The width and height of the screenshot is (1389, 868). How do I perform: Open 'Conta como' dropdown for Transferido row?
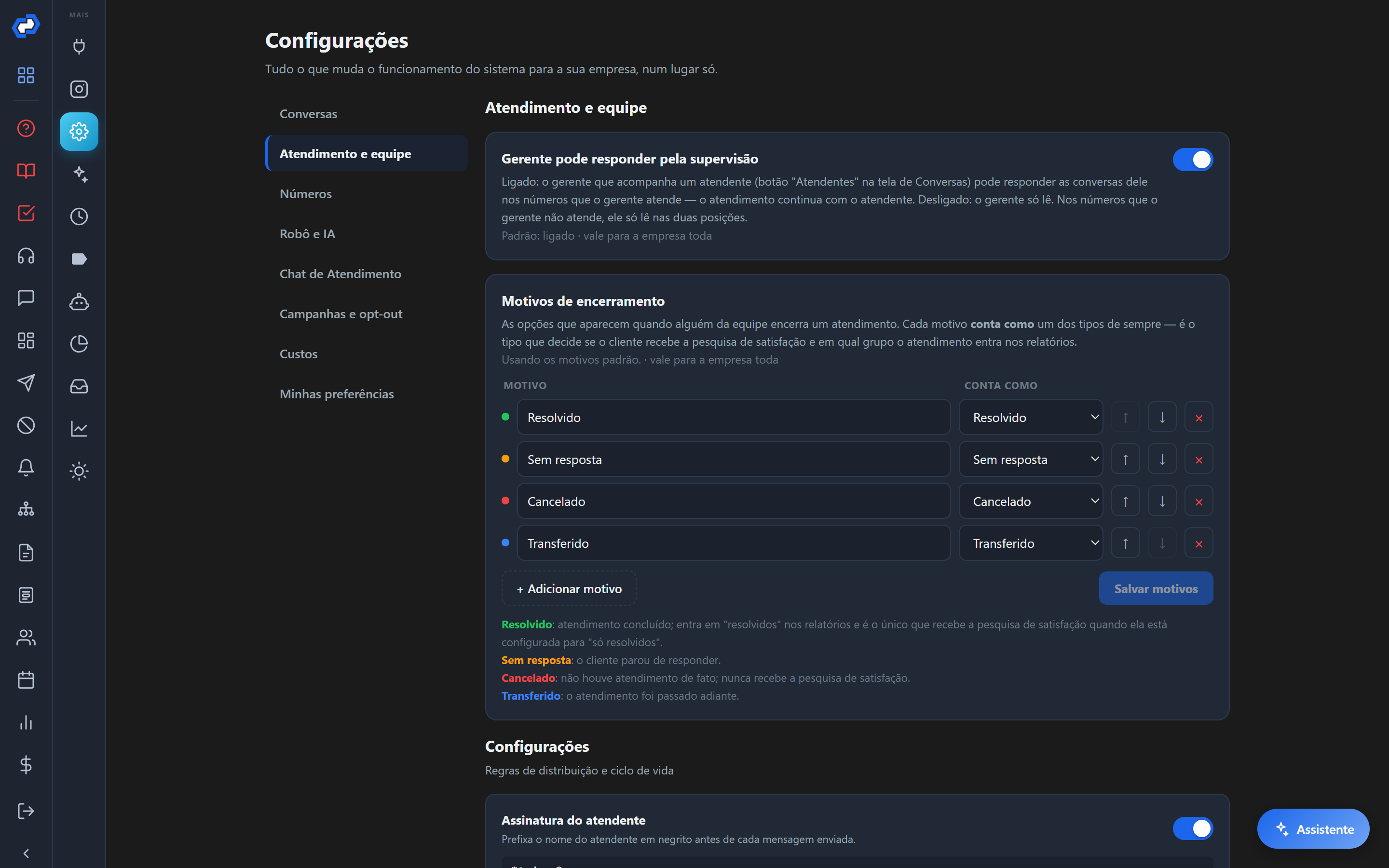[1031, 543]
